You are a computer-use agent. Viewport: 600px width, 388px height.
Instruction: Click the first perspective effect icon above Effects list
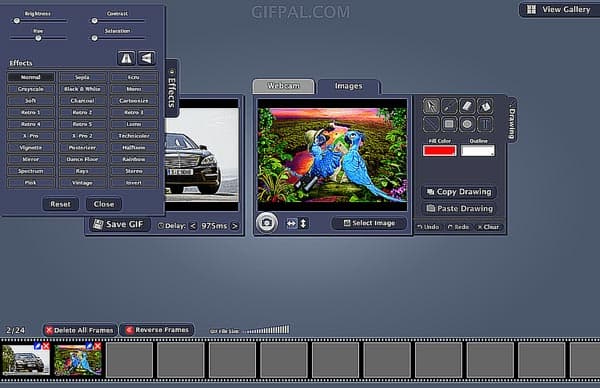coord(126,58)
